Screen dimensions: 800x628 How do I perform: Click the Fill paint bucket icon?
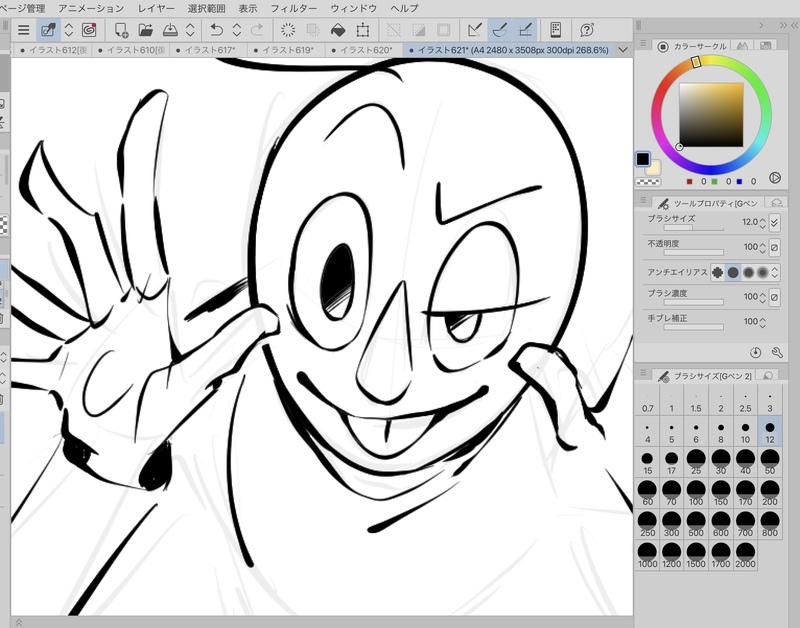(338, 30)
